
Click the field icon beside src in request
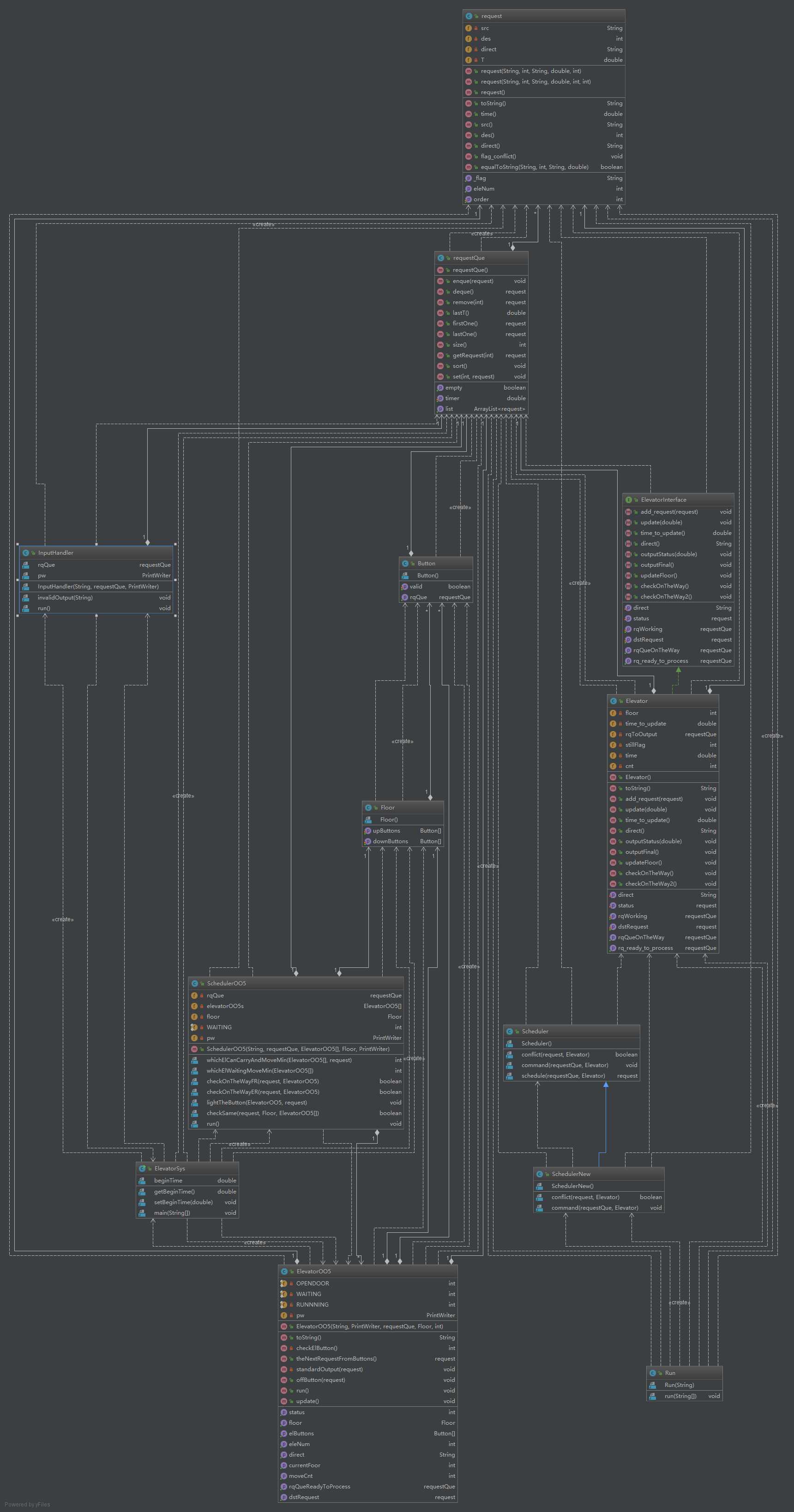(468, 28)
